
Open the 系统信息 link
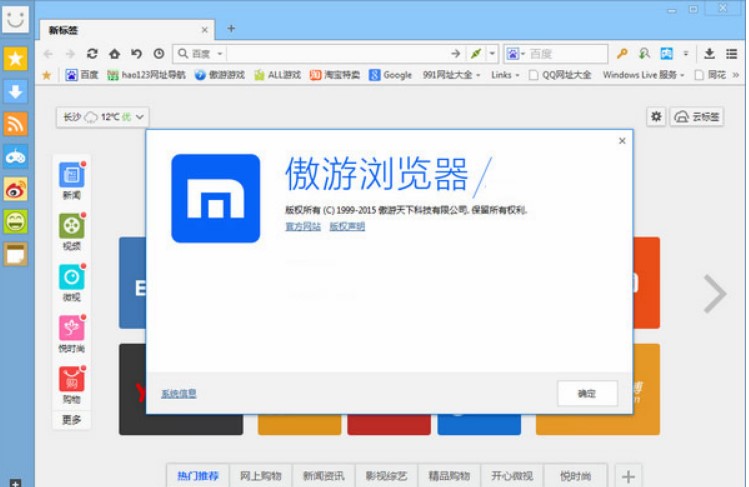point(179,394)
